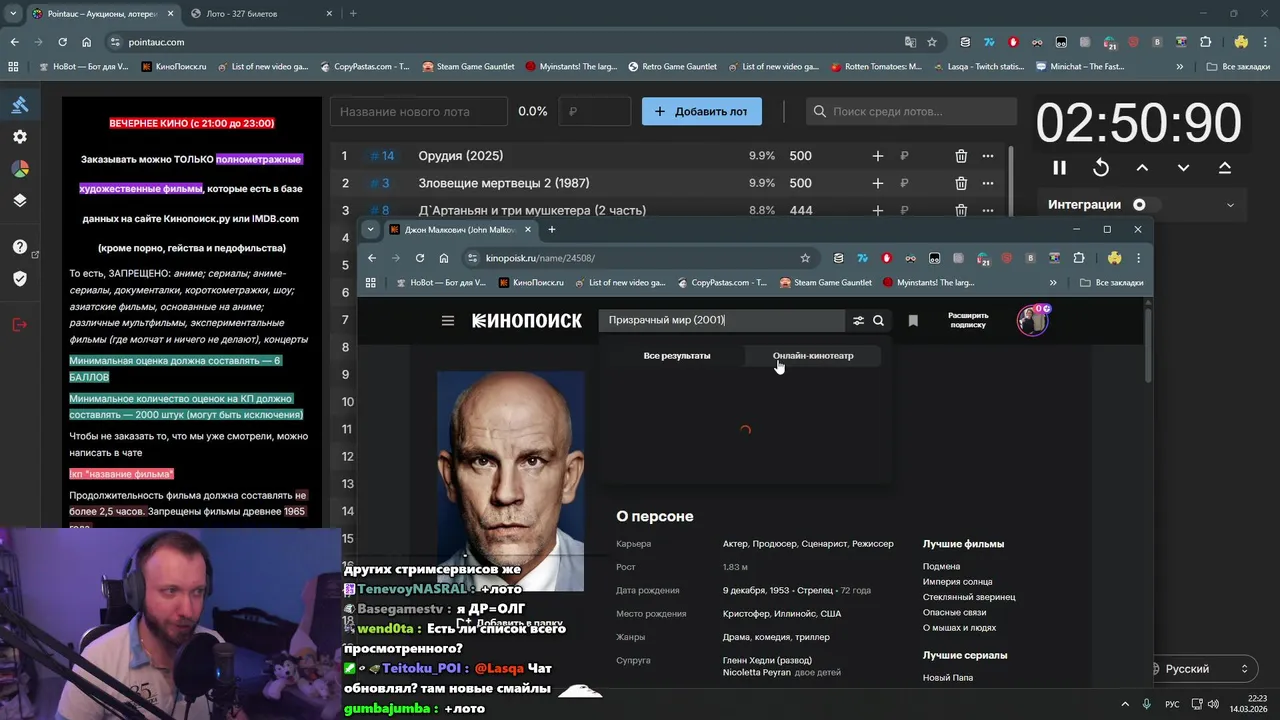Pause the auction timer
The height and width of the screenshot is (720, 1280).
click(1059, 168)
